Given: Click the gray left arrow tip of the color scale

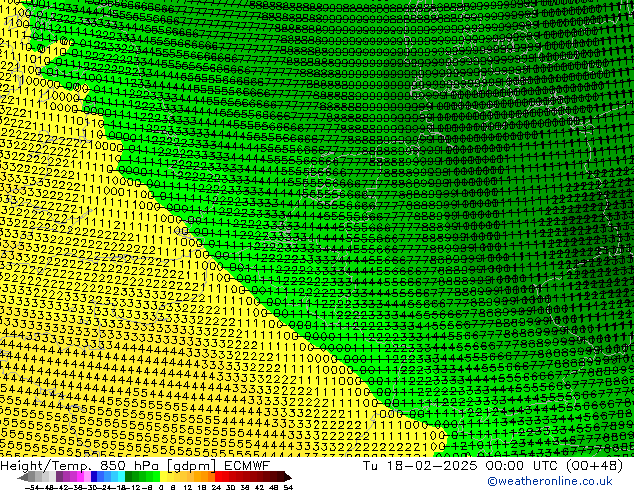Looking at the screenshot, I should pyautogui.click(x=22, y=477).
